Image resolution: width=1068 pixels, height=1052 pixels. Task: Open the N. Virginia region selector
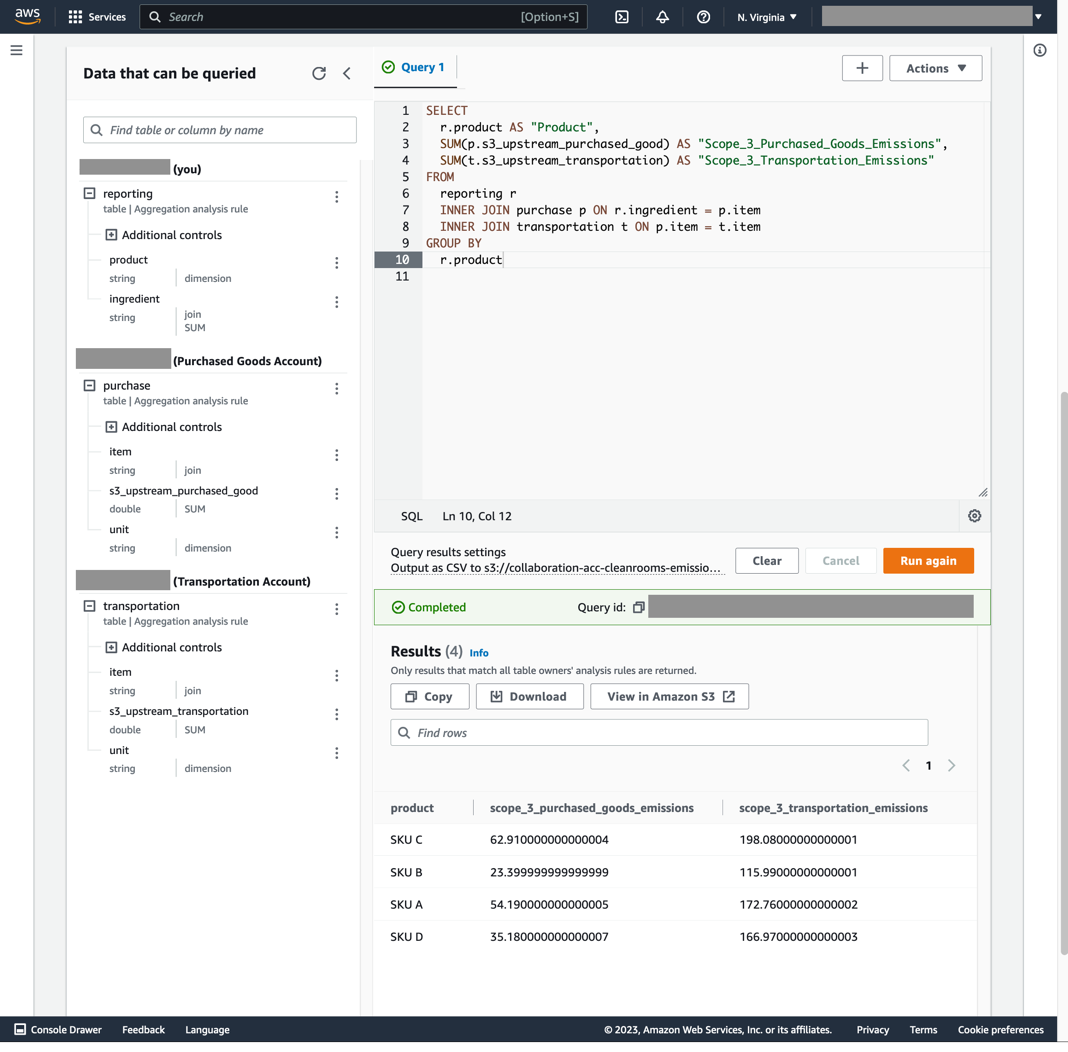pos(765,17)
